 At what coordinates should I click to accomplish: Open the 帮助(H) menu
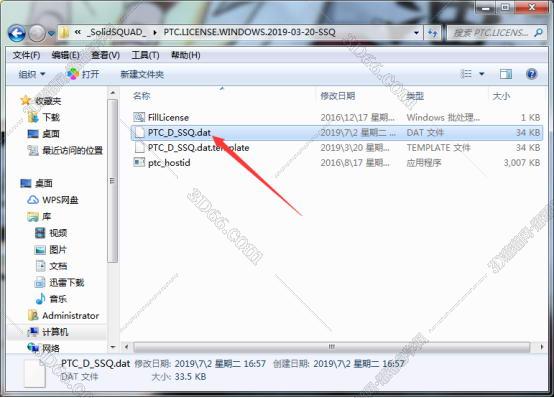coord(185,55)
